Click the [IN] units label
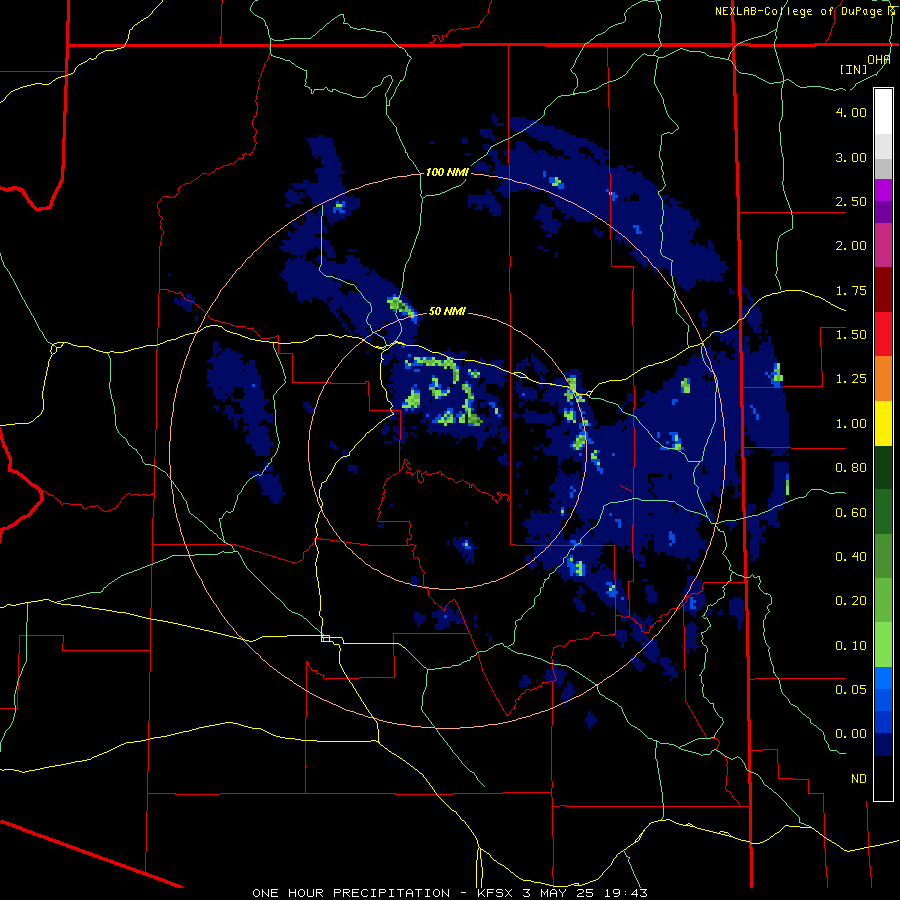 point(854,69)
